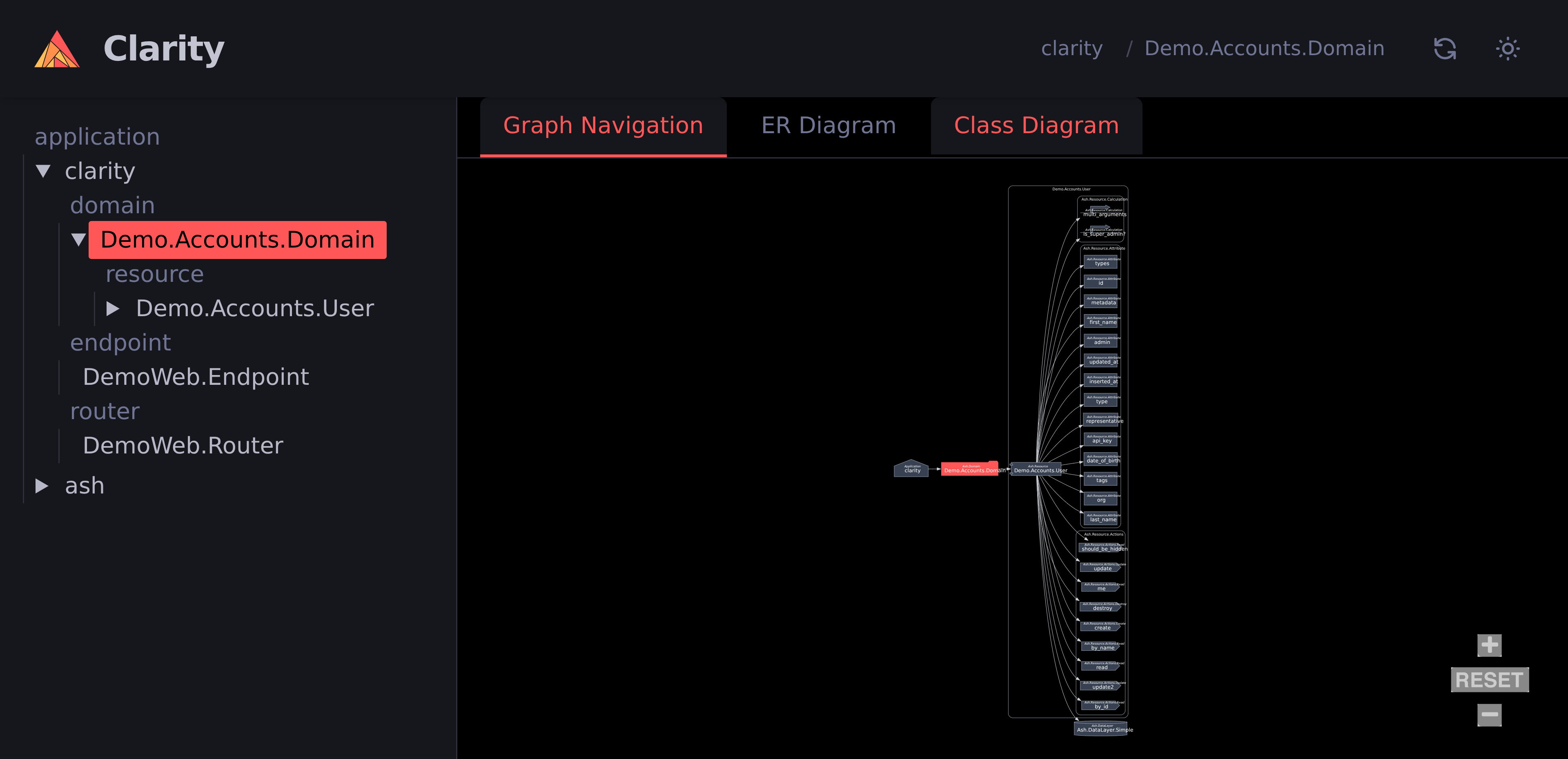The width and height of the screenshot is (1568, 759).
Task: Collapse the clarity tree node
Action: pos(43,171)
